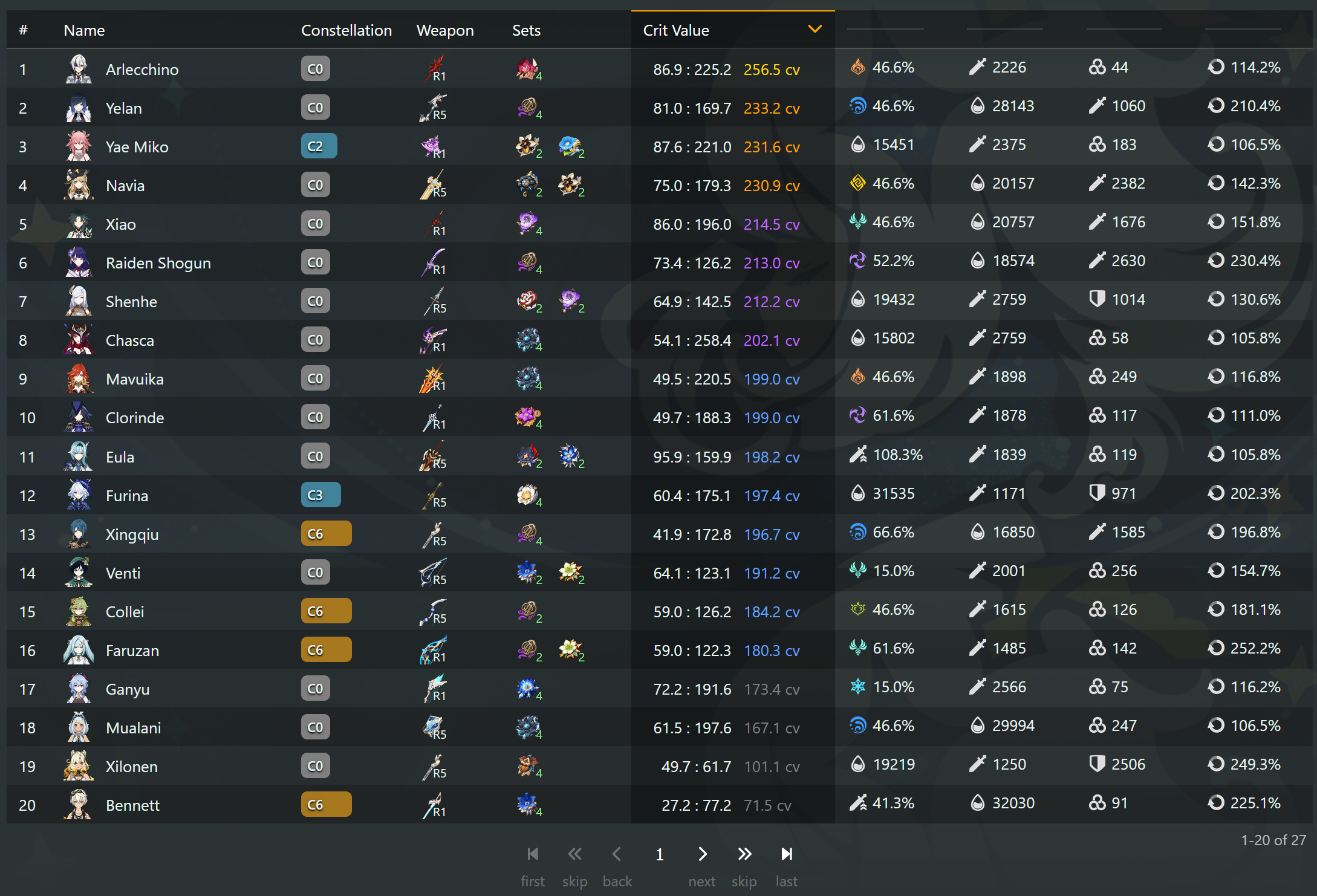The image size is (1317, 896).
Task: Click current page number 1
Action: tap(660, 854)
